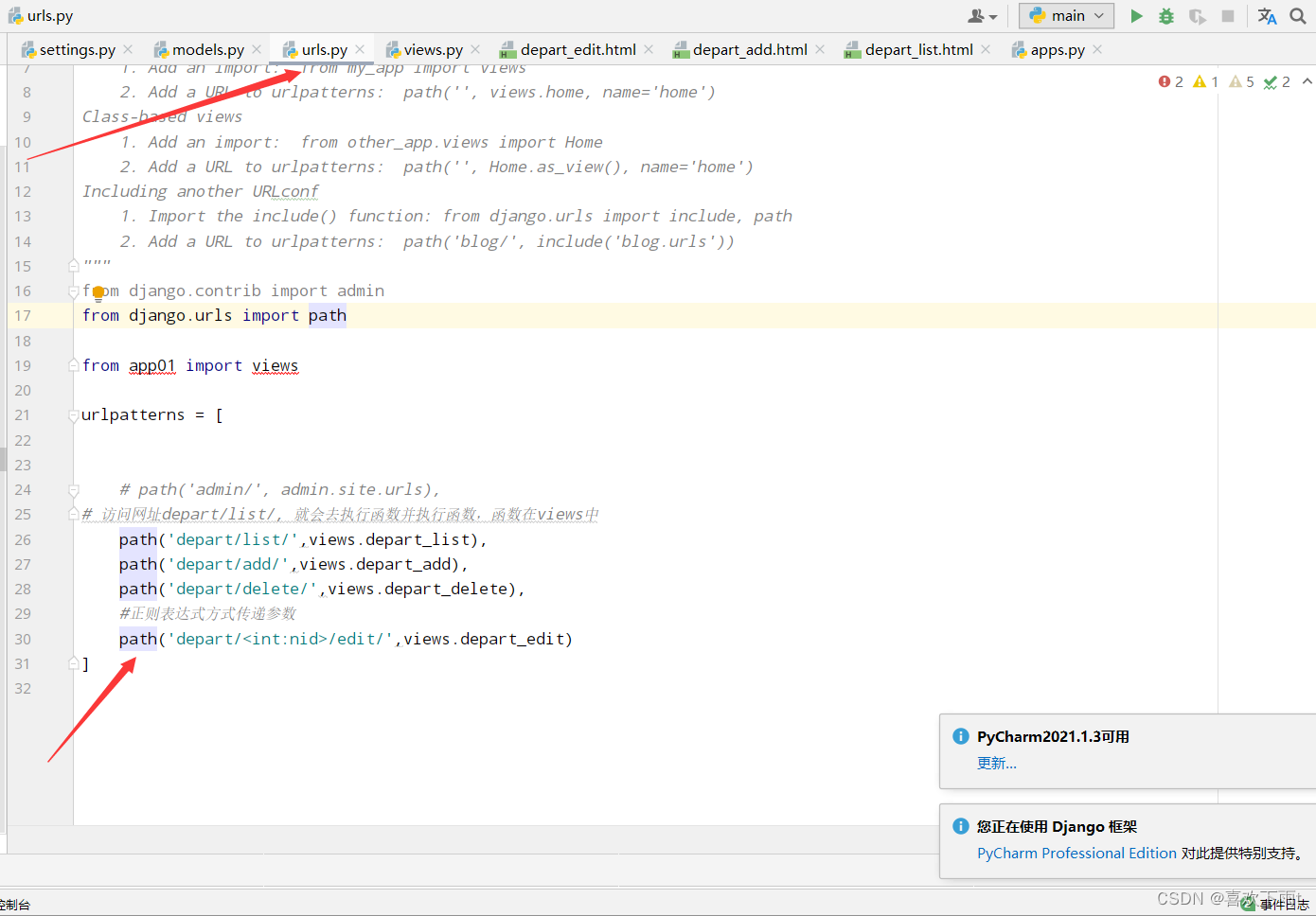Toggle fold marker at line 19
Viewport: 1316px width, 916px height.
click(73, 365)
